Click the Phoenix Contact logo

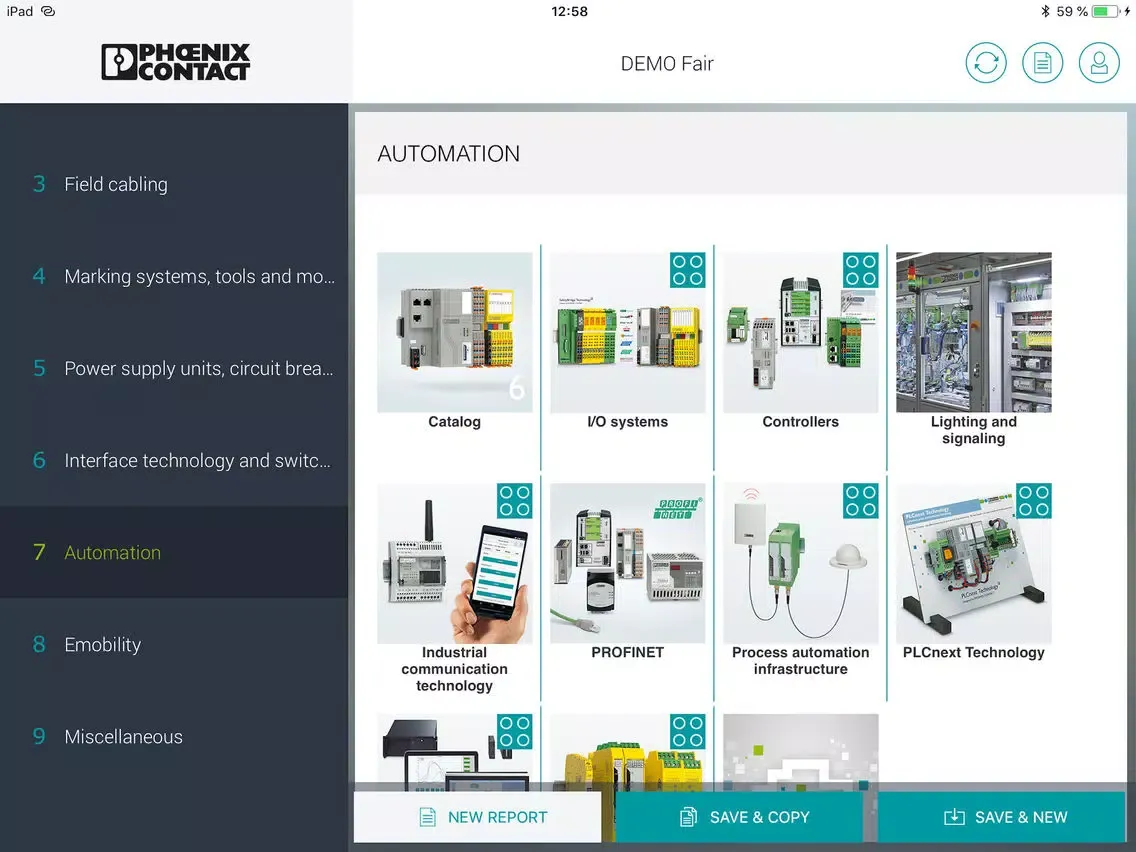click(x=175, y=62)
